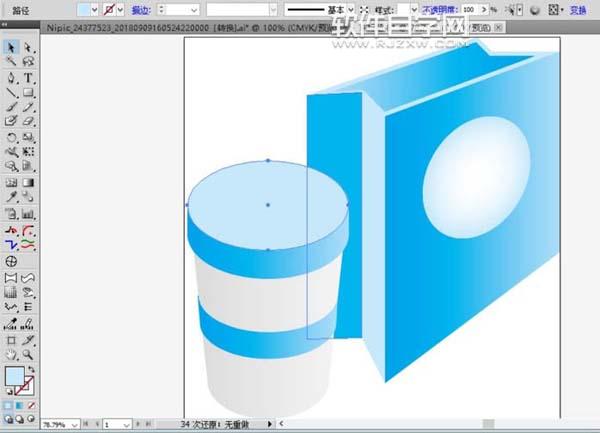Select the black arrow Selection tool
600x433 pixels.
11,47
